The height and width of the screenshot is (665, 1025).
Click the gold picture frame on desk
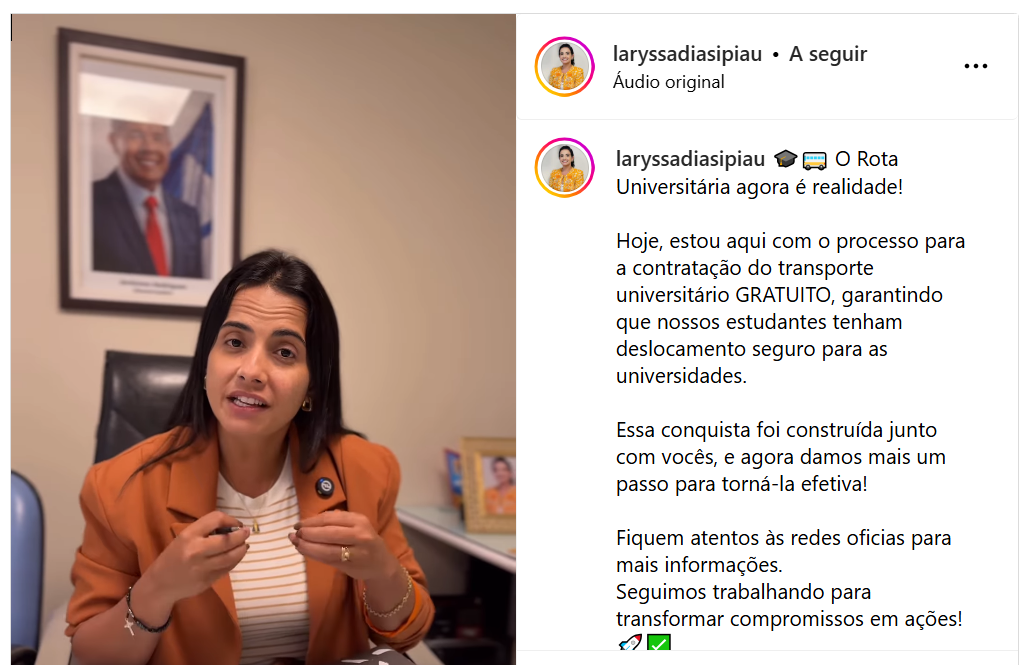click(489, 484)
